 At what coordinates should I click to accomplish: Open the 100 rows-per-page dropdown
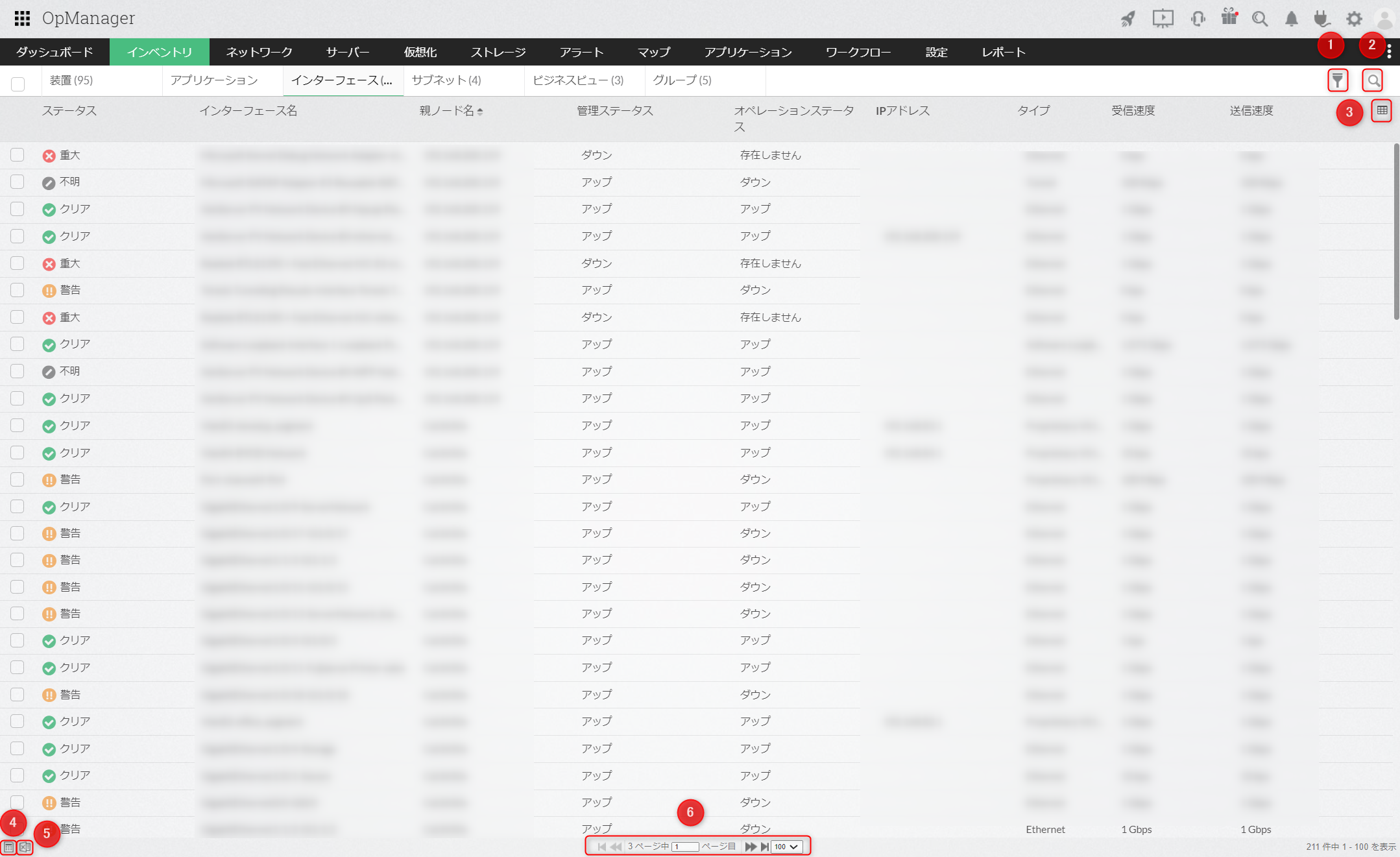786,847
